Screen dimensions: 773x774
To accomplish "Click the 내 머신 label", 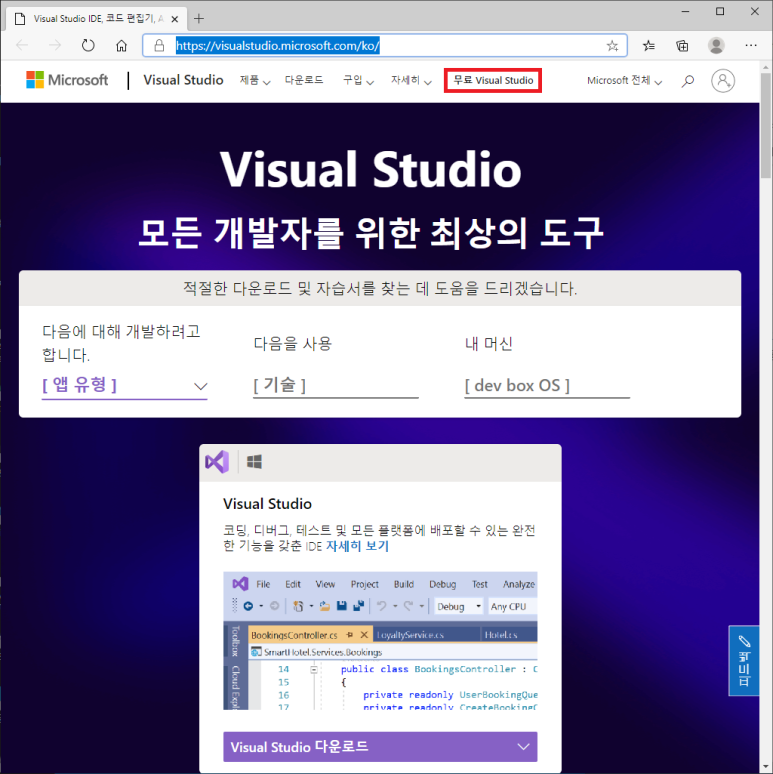I will click(x=489, y=344).
